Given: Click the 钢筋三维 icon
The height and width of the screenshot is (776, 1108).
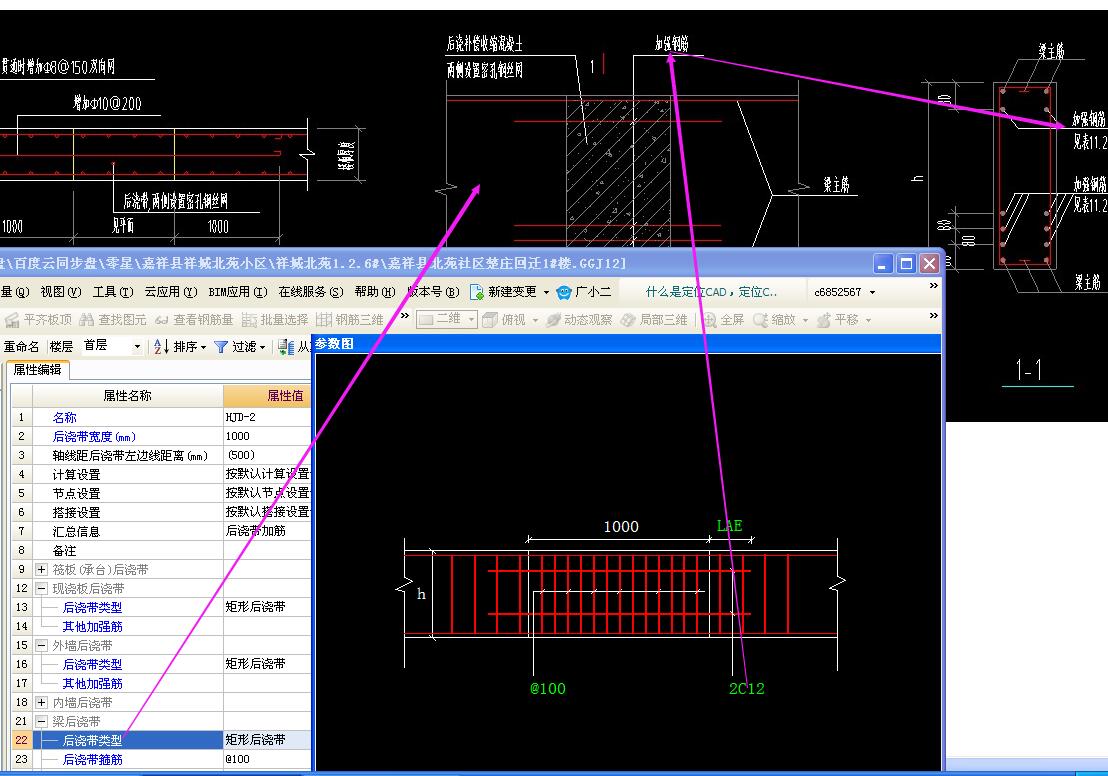Looking at the screenshot, I should 324,320.
